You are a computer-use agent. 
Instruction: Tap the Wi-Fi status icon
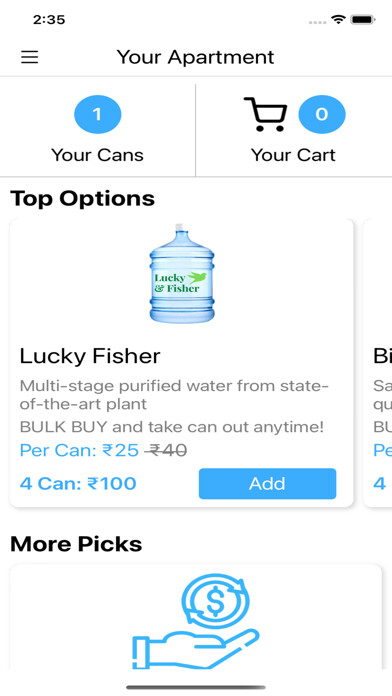[338, 20]
